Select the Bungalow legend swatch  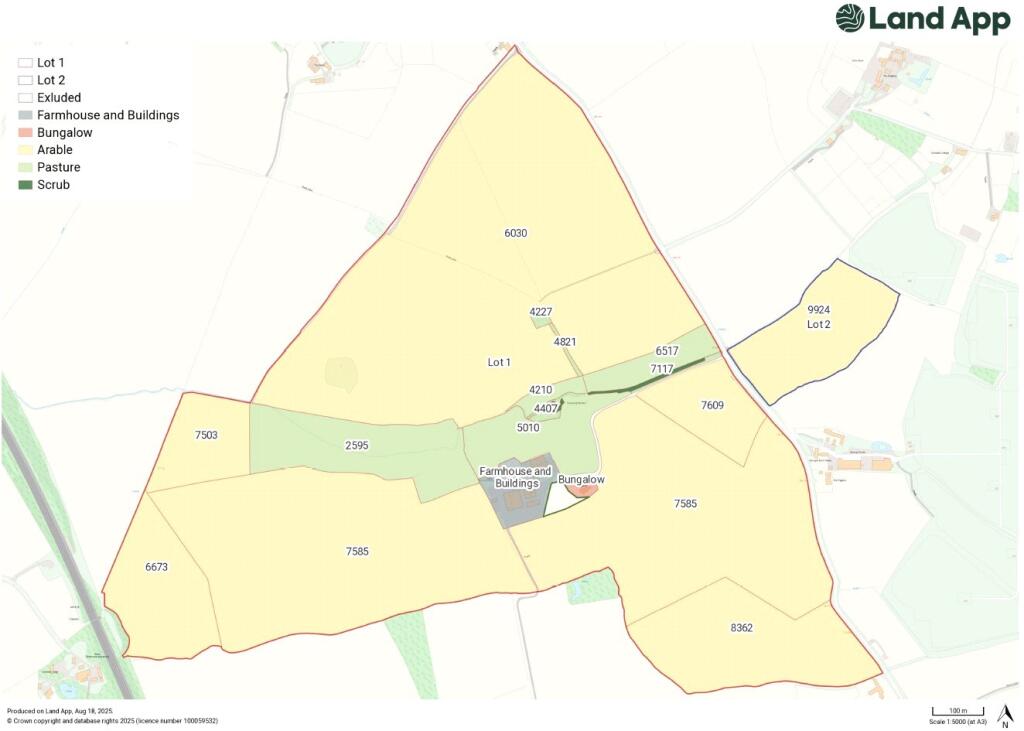pos(25,133)
